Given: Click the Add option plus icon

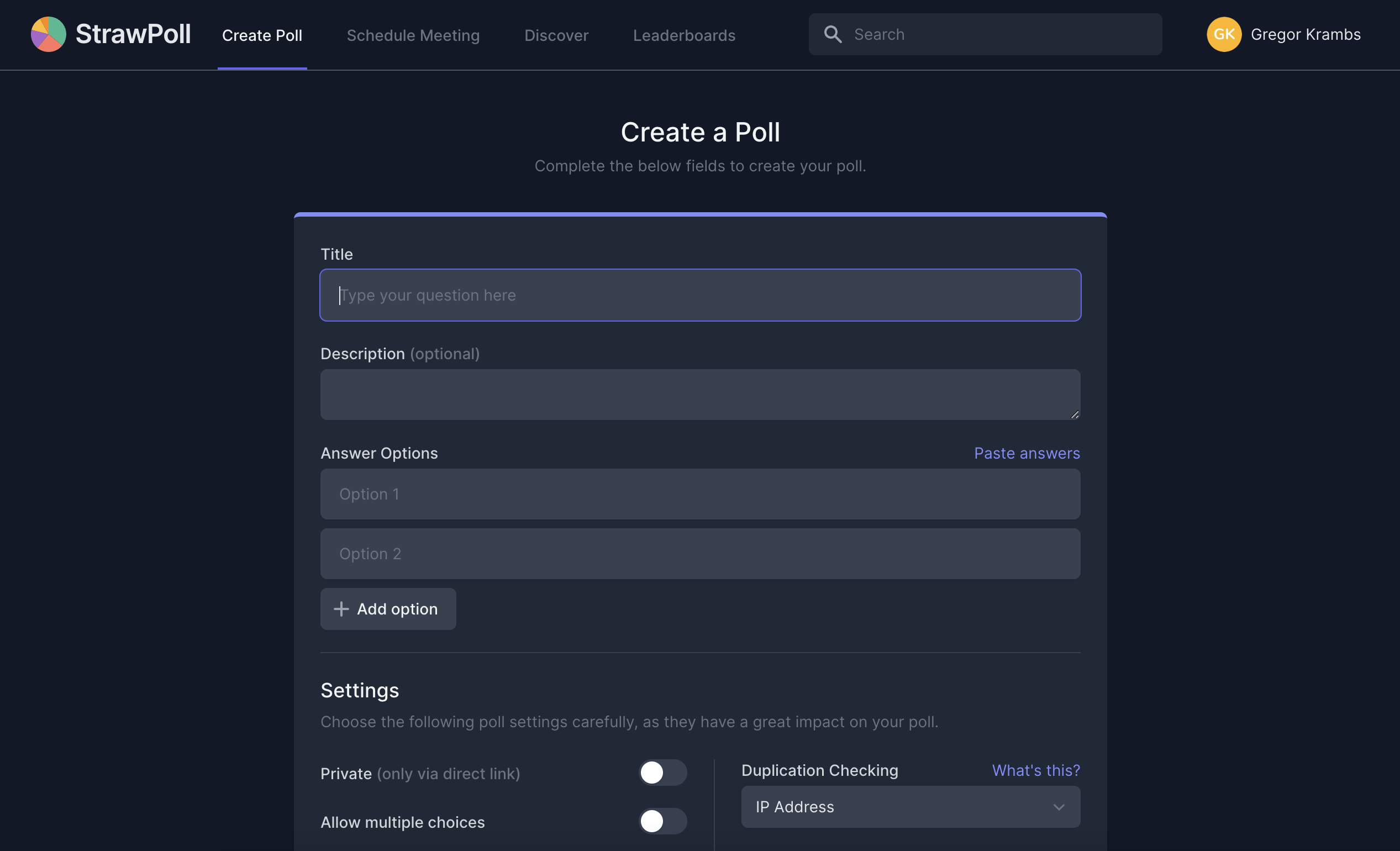Looking at the screenshot, I should pyautogui.click(x=341, y=608).
